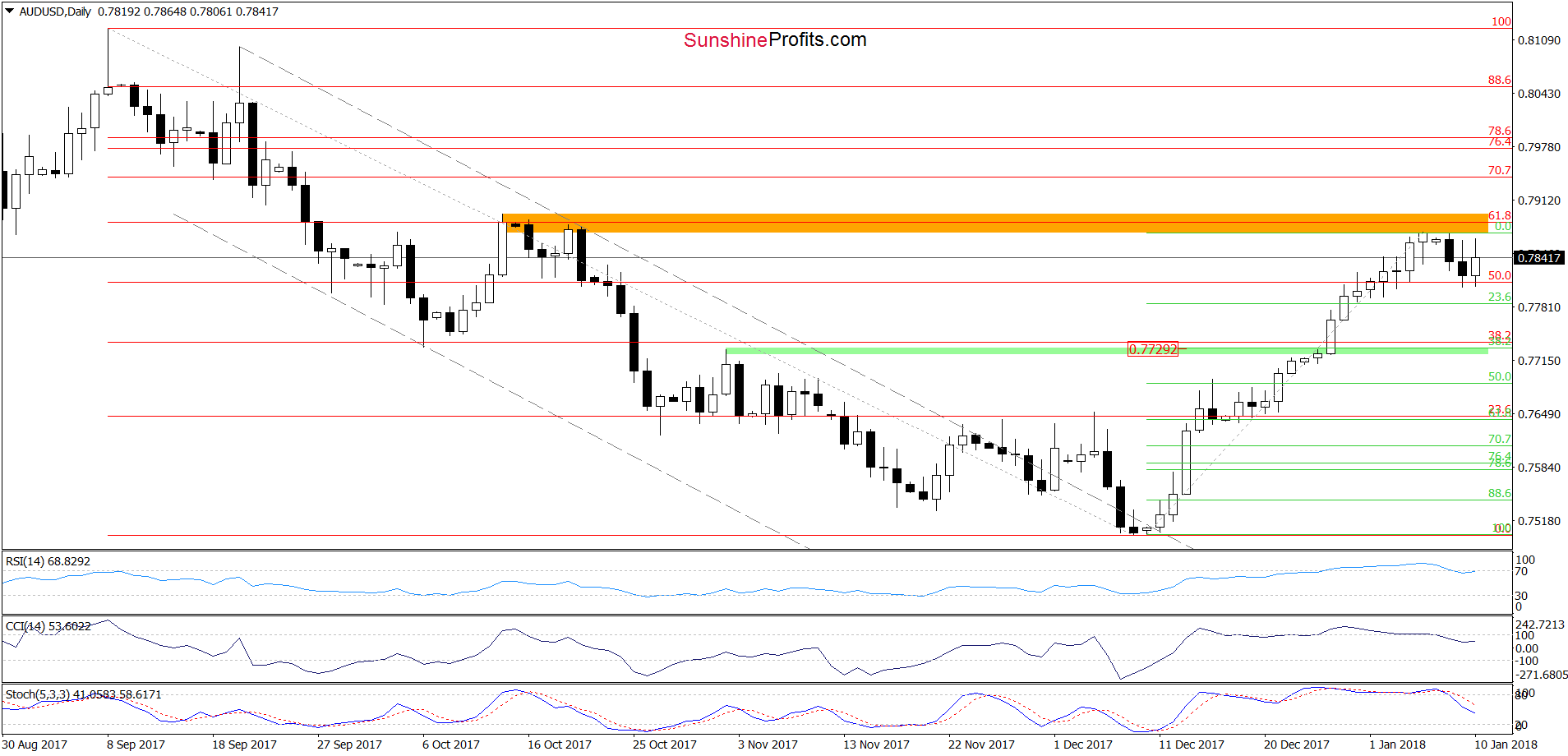Select the red 88.6 Fibonacci label
This screenshot has height=756, width=1568.
pyautogui.click(x=1499, y=80)
